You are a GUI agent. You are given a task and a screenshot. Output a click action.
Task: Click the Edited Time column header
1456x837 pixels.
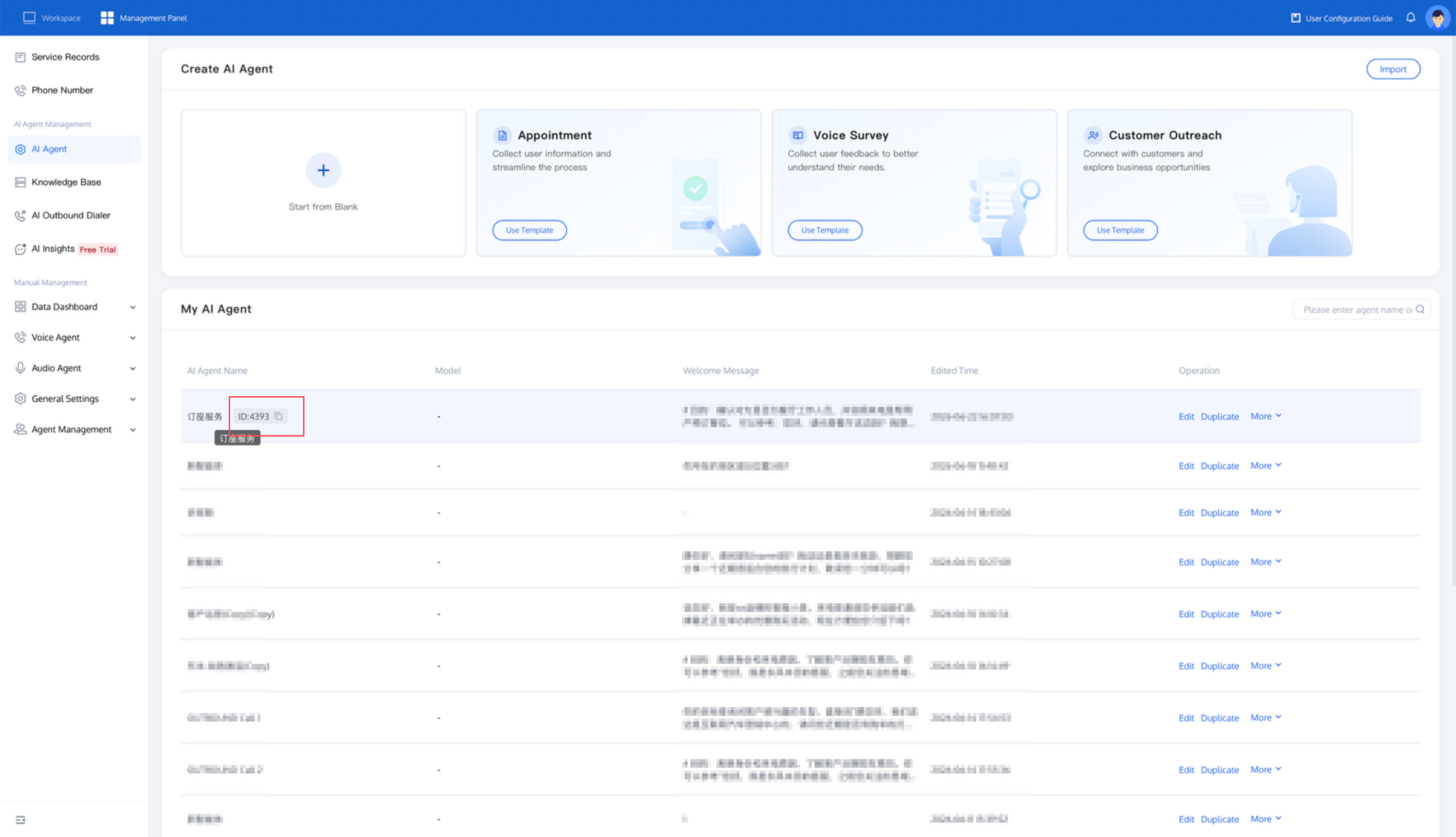point(954,371)
